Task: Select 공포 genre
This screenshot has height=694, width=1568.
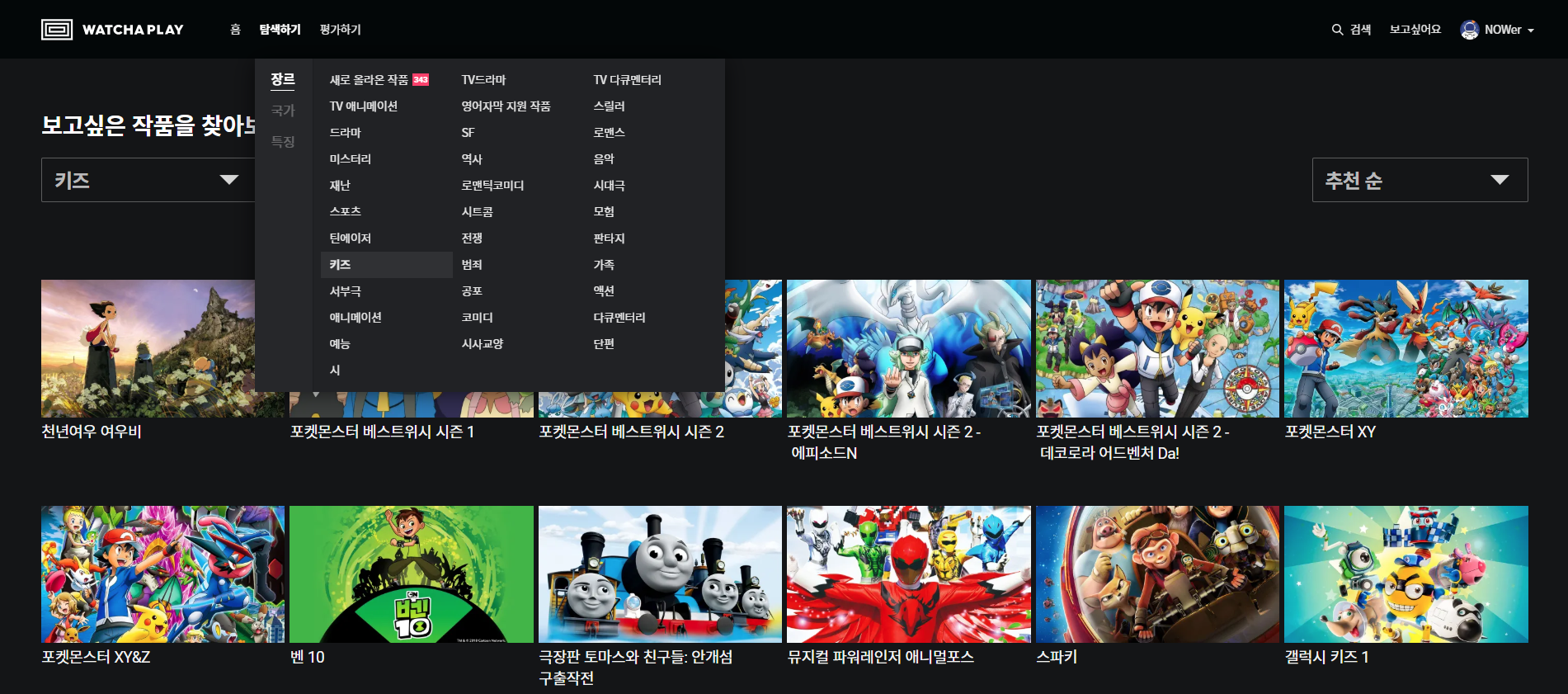Action: (472, 291)
